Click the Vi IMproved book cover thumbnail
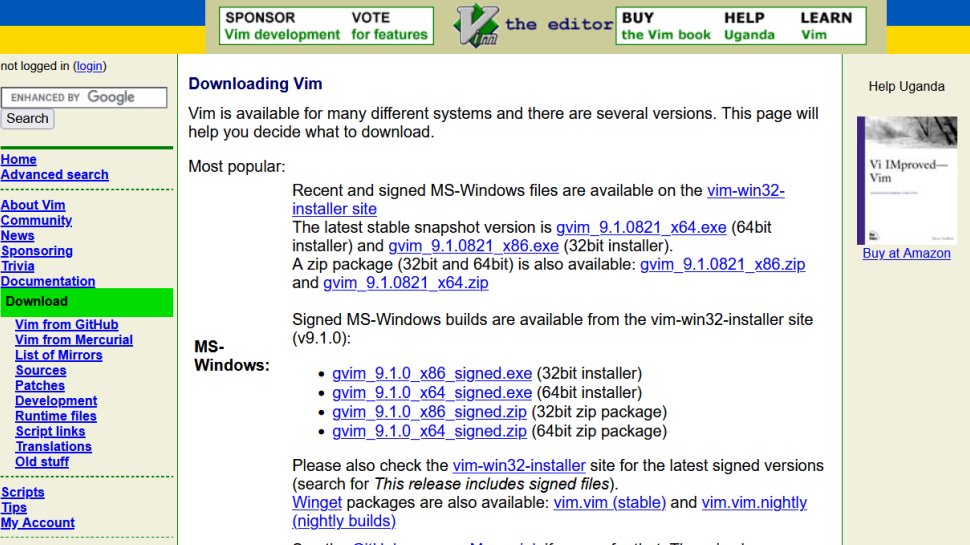The width and height of the screenshot is (970, 545). (907, 181)
